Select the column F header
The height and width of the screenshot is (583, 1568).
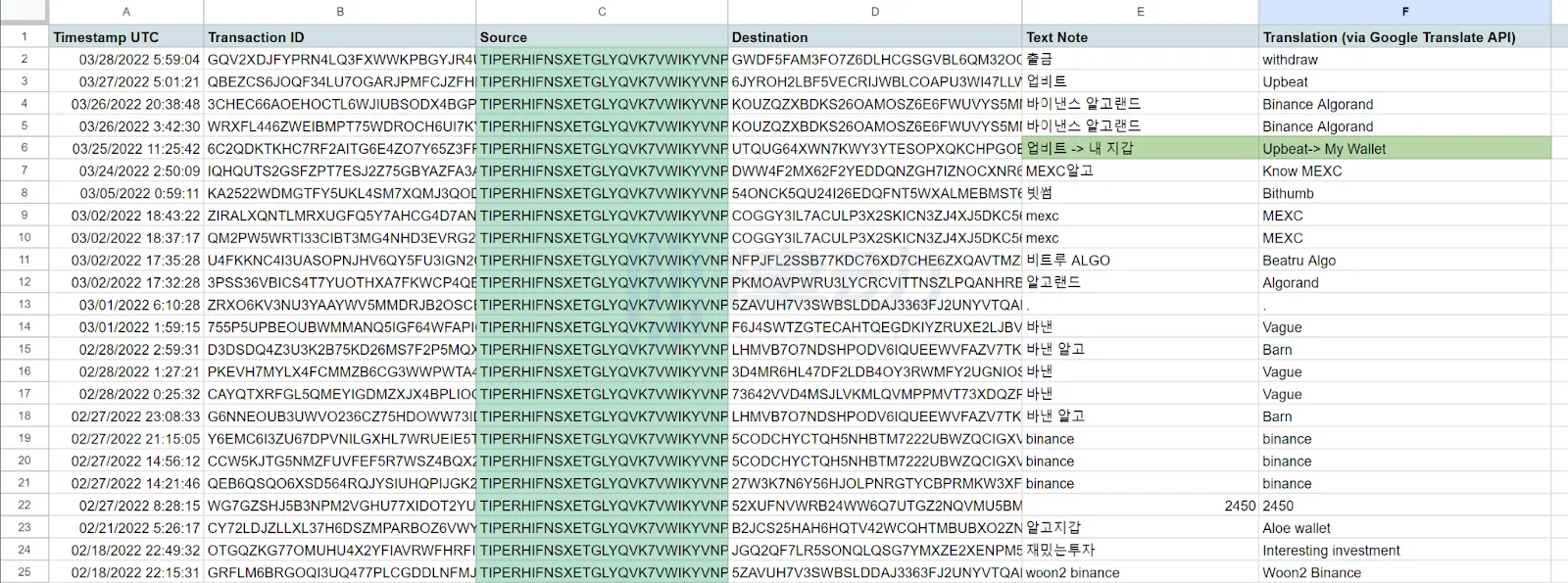[1404, 12]
